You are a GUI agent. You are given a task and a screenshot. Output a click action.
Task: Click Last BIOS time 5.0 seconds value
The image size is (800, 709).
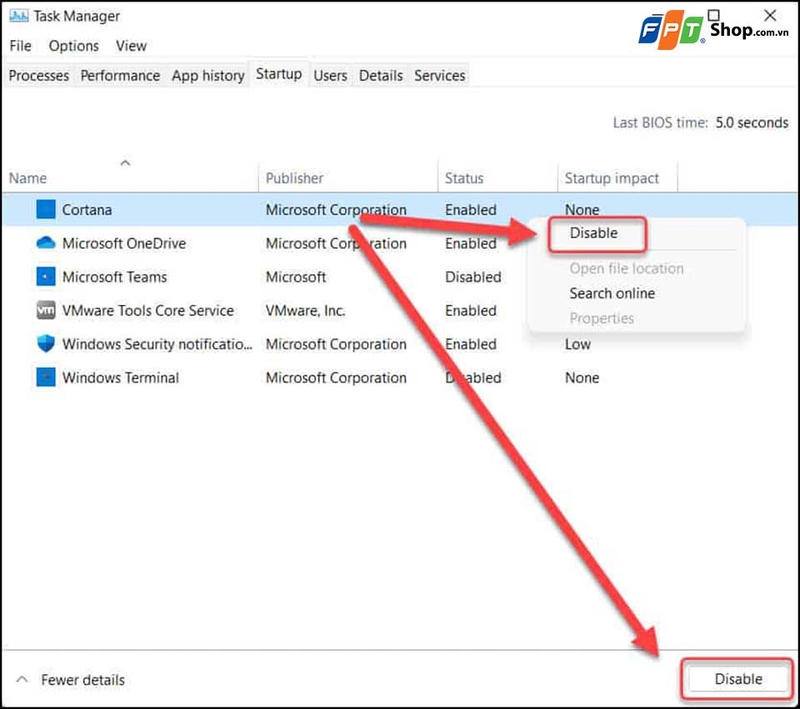(x=752, y=123)
